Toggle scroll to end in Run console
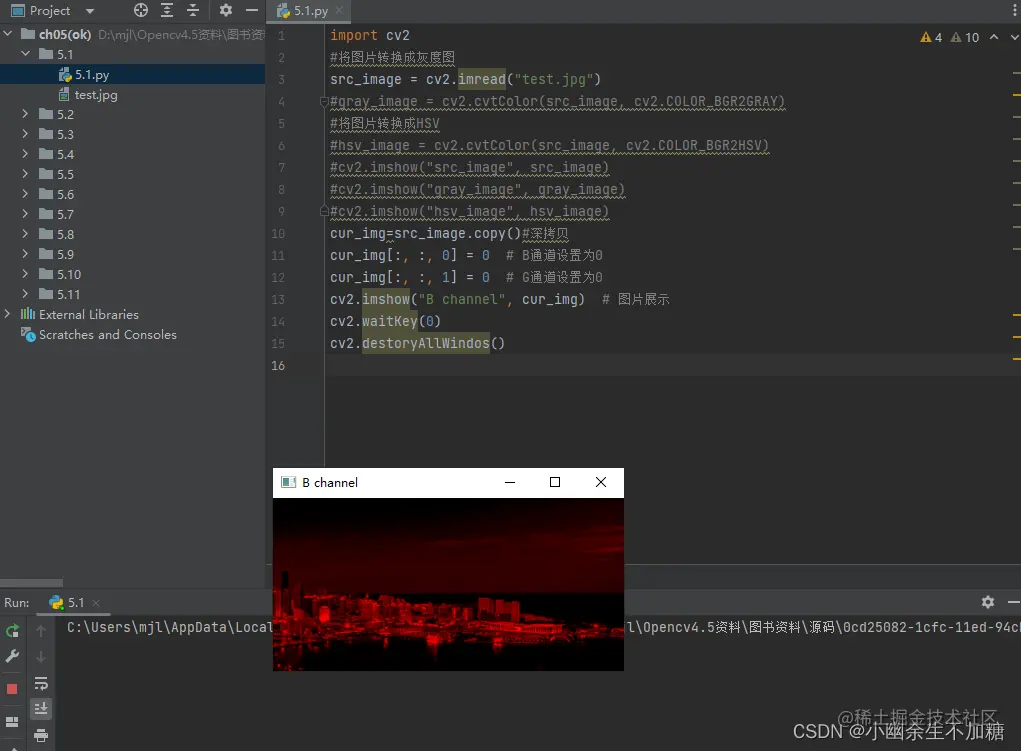 (x=40, y=709)
